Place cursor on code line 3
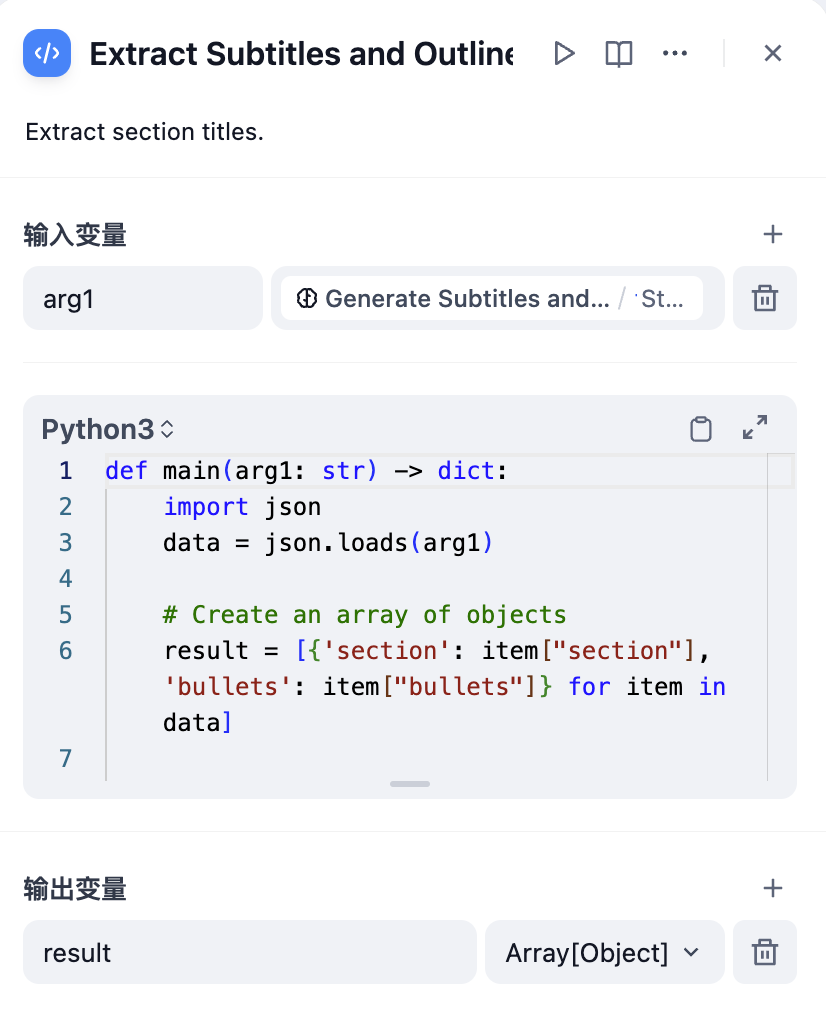 (x=327, y=543)
